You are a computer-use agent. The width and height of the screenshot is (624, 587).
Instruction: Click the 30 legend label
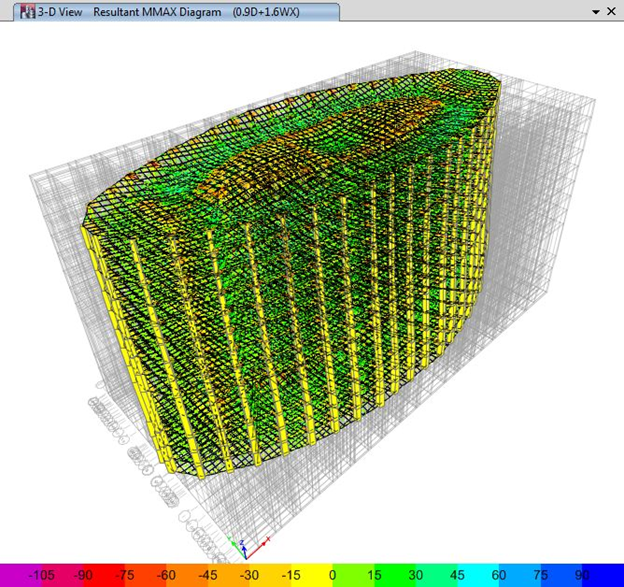coord(416,575)
